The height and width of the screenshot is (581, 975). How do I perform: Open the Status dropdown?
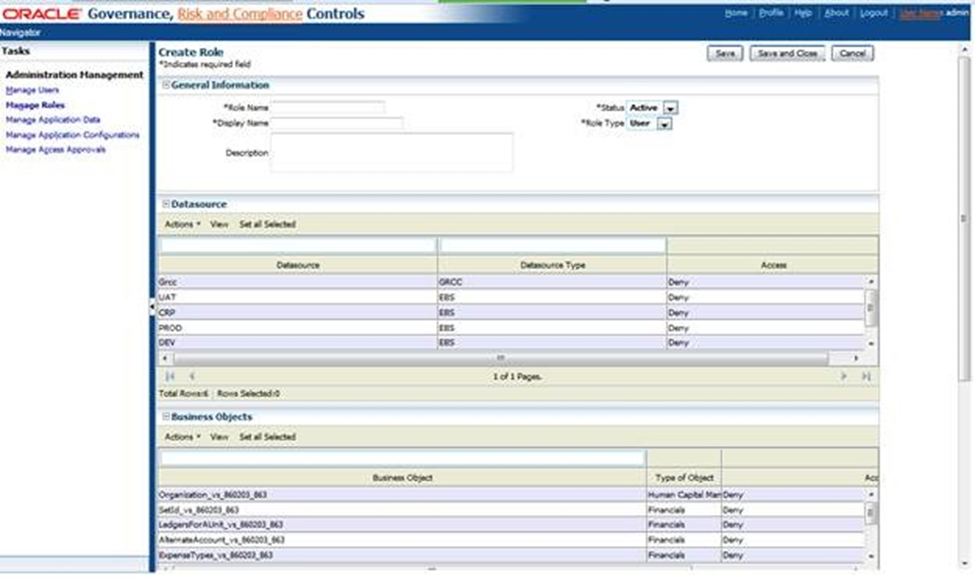[670, 108]
